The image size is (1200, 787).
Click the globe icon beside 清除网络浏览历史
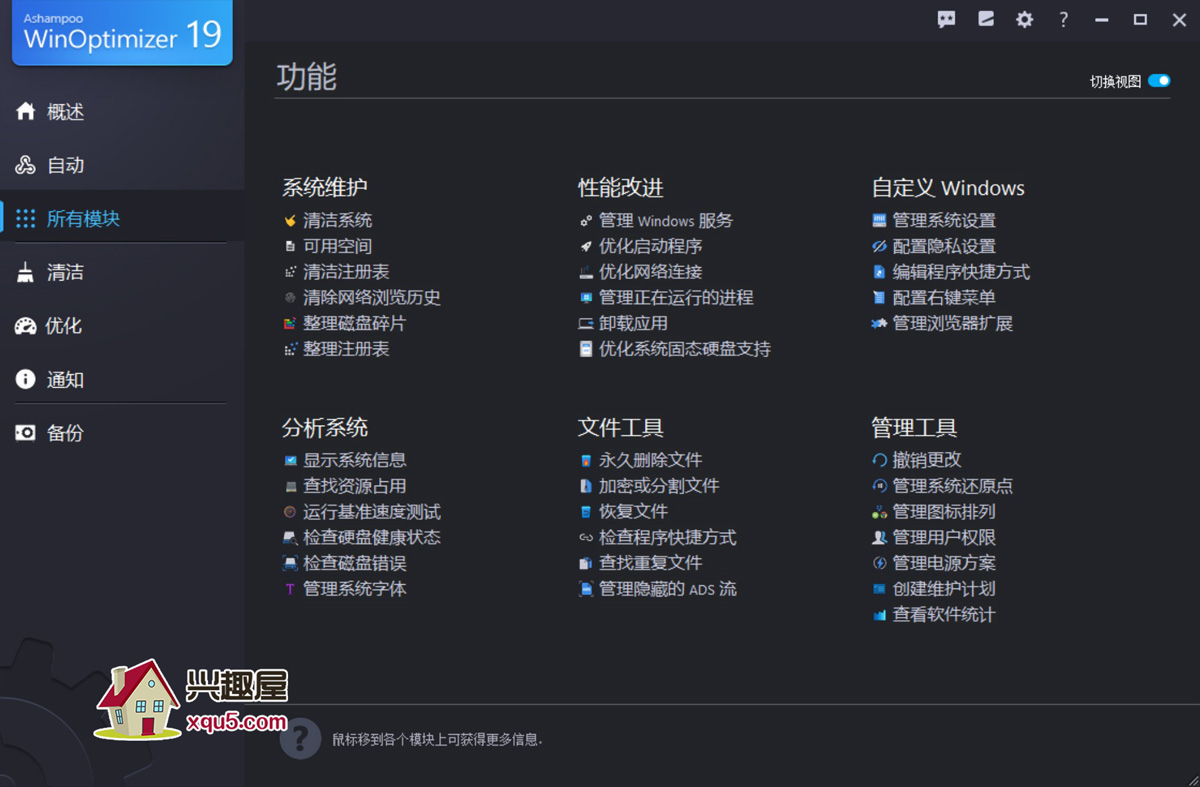[290, 298]
